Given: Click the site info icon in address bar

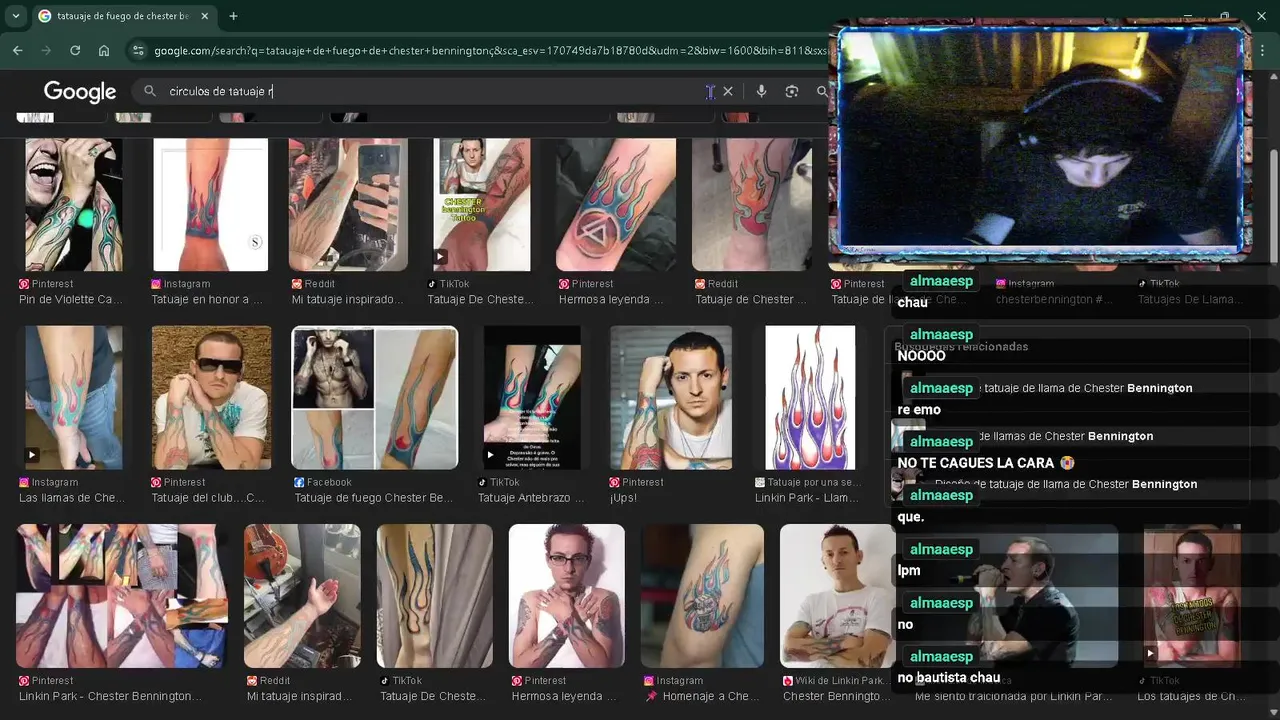Looking at the screenshot, I should pos(138,50).
